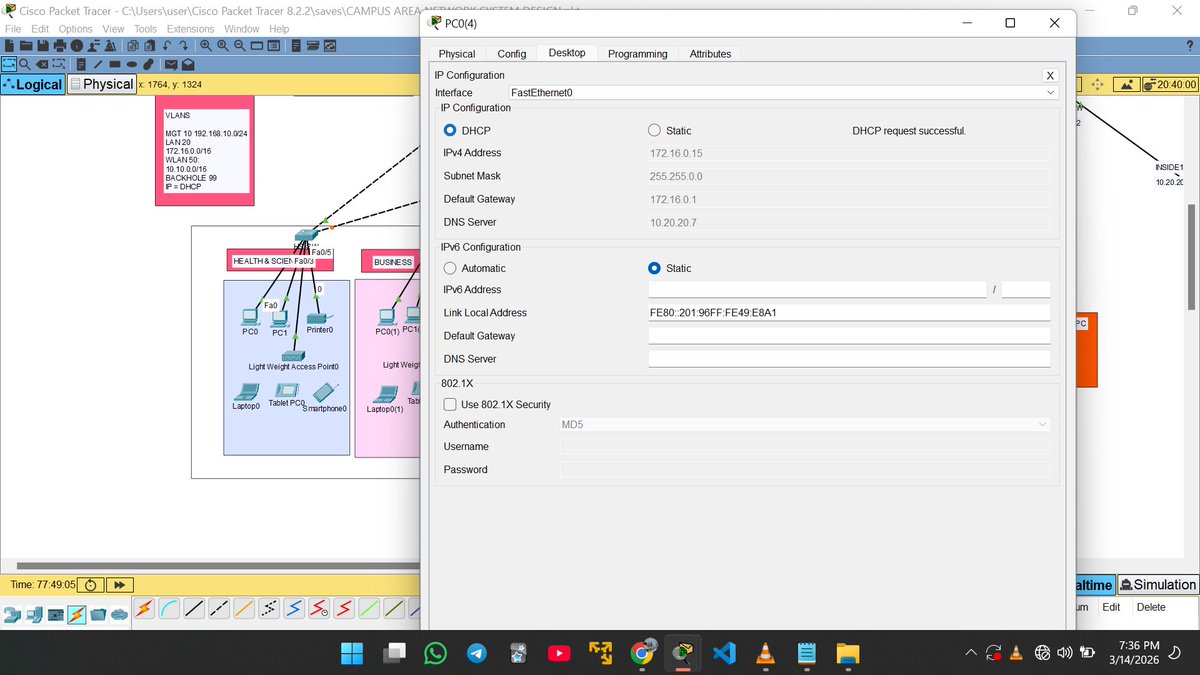Select the Place Note tool icon
The height and width of the screenshot is (675, 1200).
click(81, 64)
